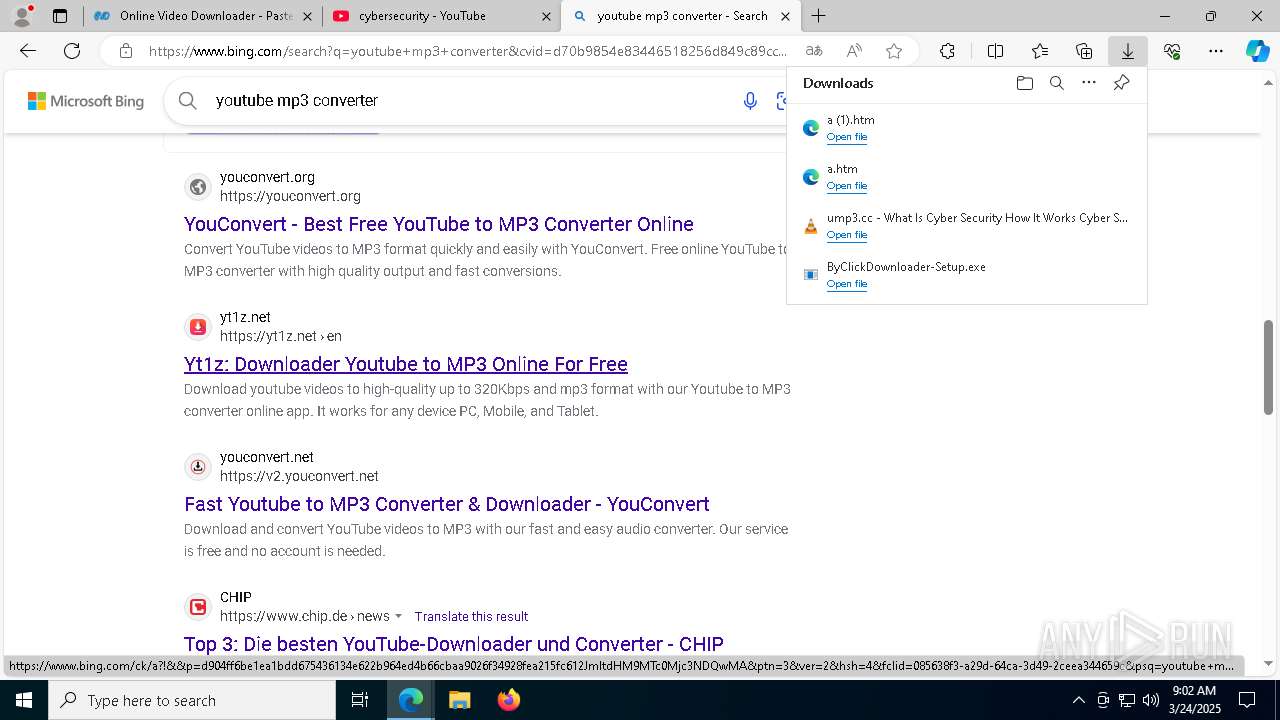Open YouConvert Best Free YouTube result
The image size is (1280, 720).
tap(439, 224)
